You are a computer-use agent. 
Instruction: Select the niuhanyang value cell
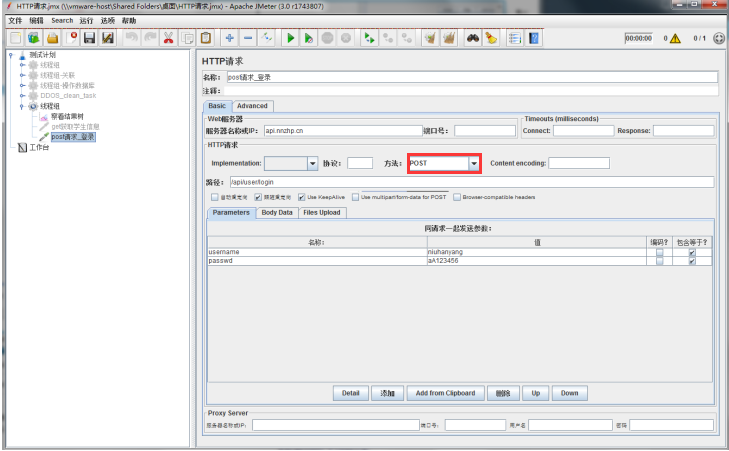click(537, 252)
